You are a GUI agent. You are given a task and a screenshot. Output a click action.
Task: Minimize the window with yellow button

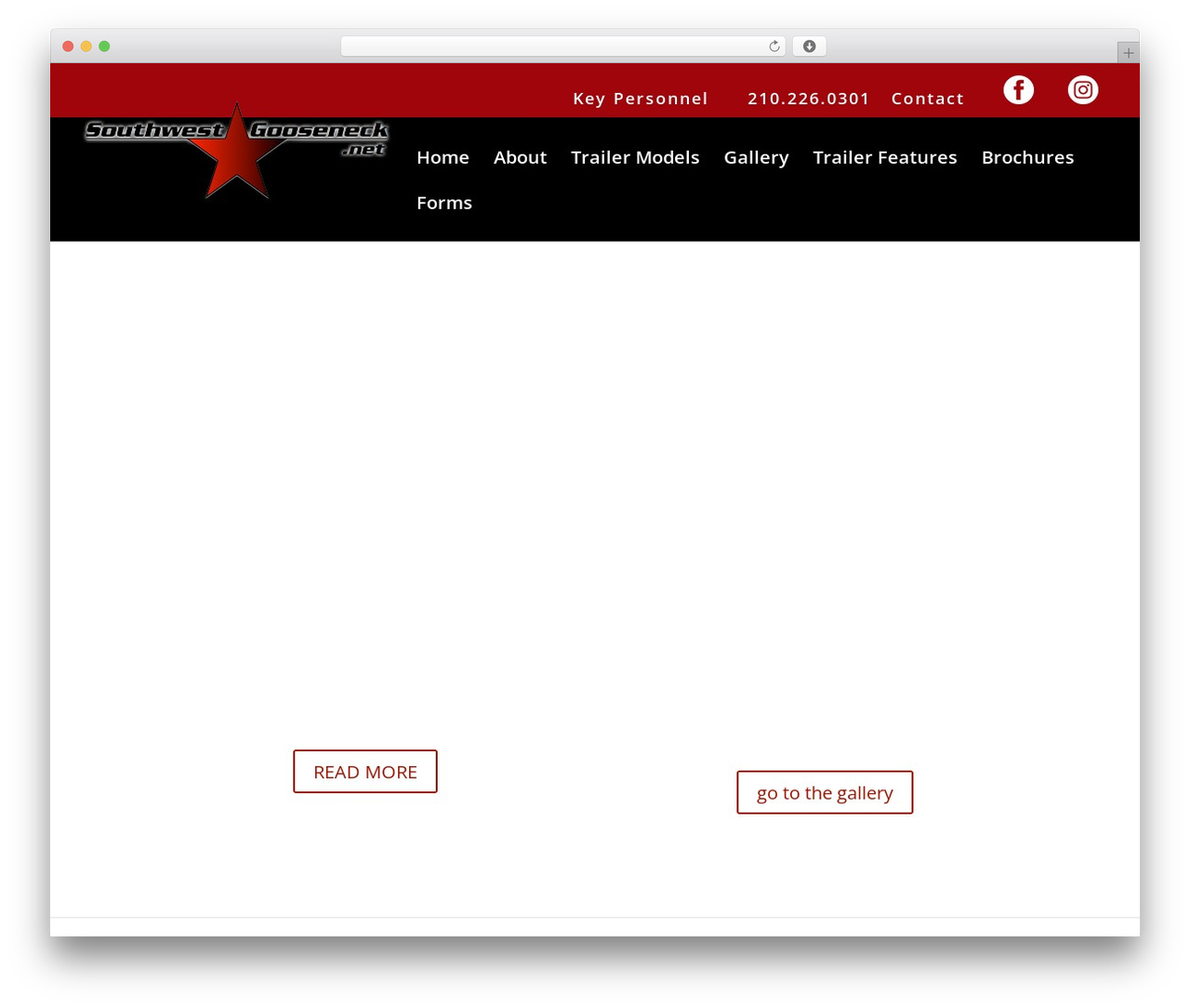[86, 46]
